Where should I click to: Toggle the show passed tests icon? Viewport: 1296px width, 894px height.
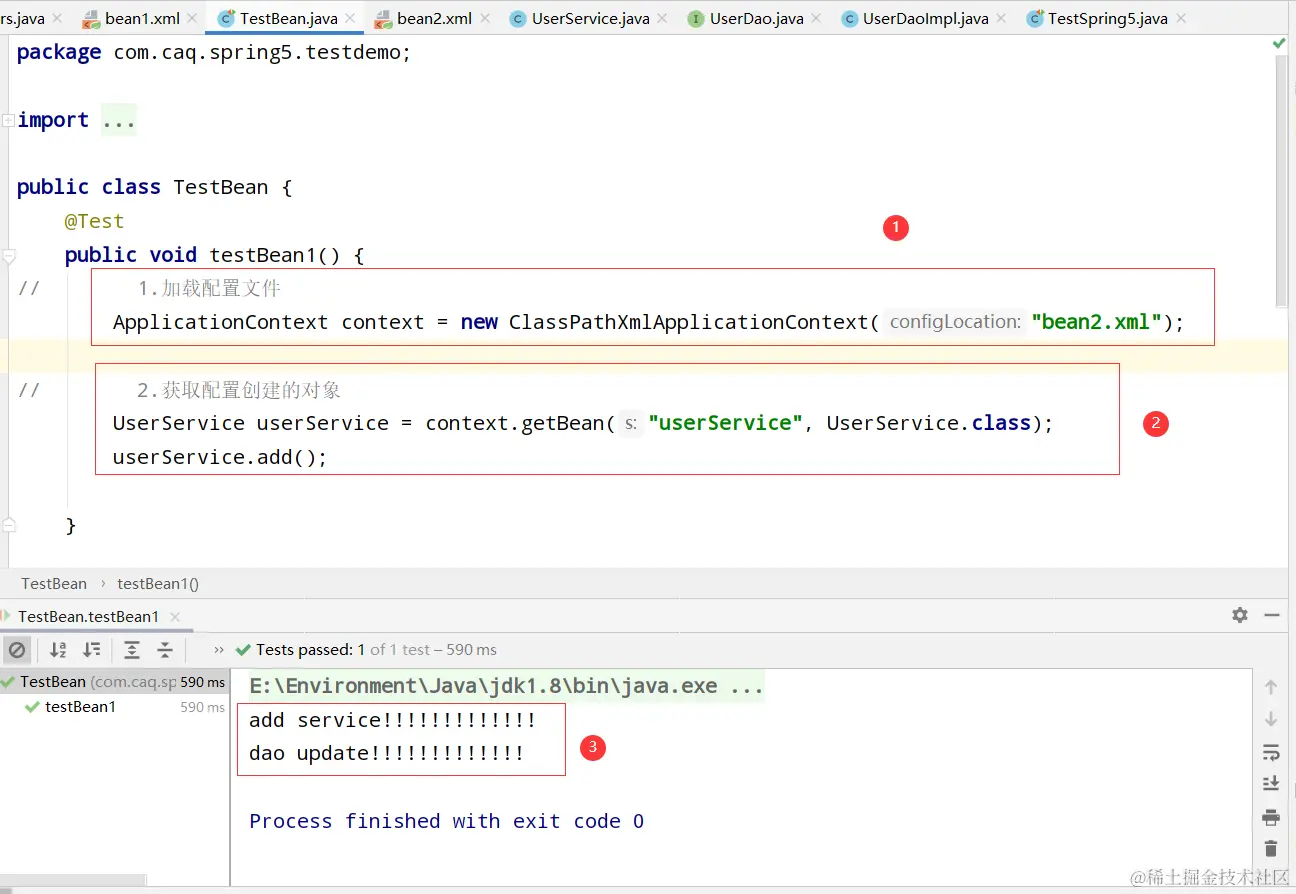pyautogui.click(x=17, y=650)
